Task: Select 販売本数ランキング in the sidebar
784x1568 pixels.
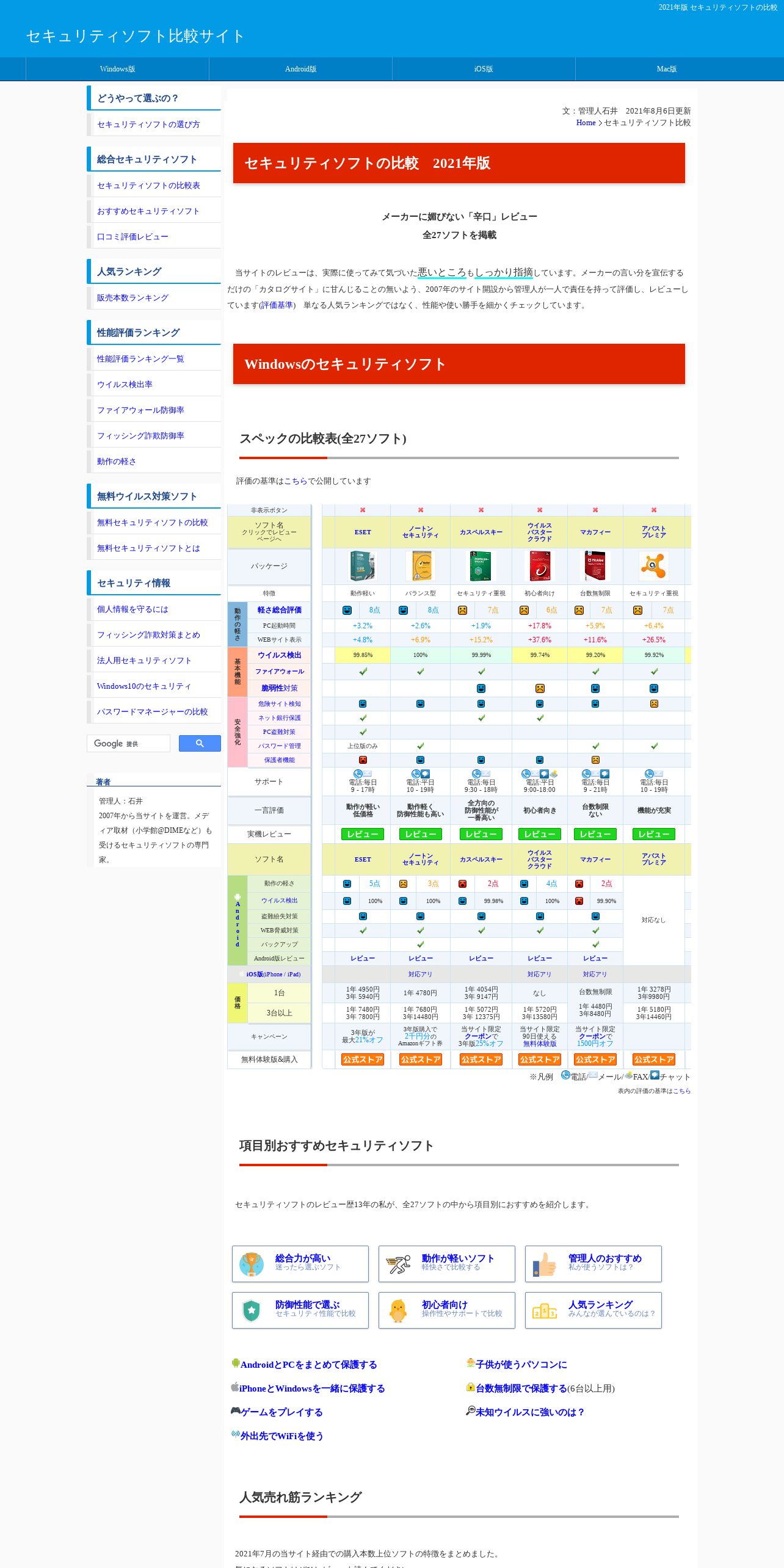Action: point(132,298)
